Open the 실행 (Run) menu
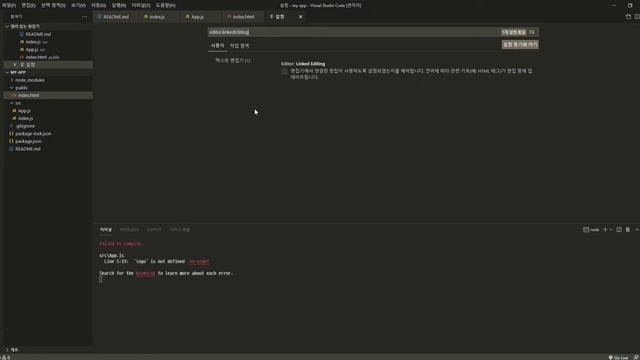Screen dimensions: 640x360 (x=119, y=5)
